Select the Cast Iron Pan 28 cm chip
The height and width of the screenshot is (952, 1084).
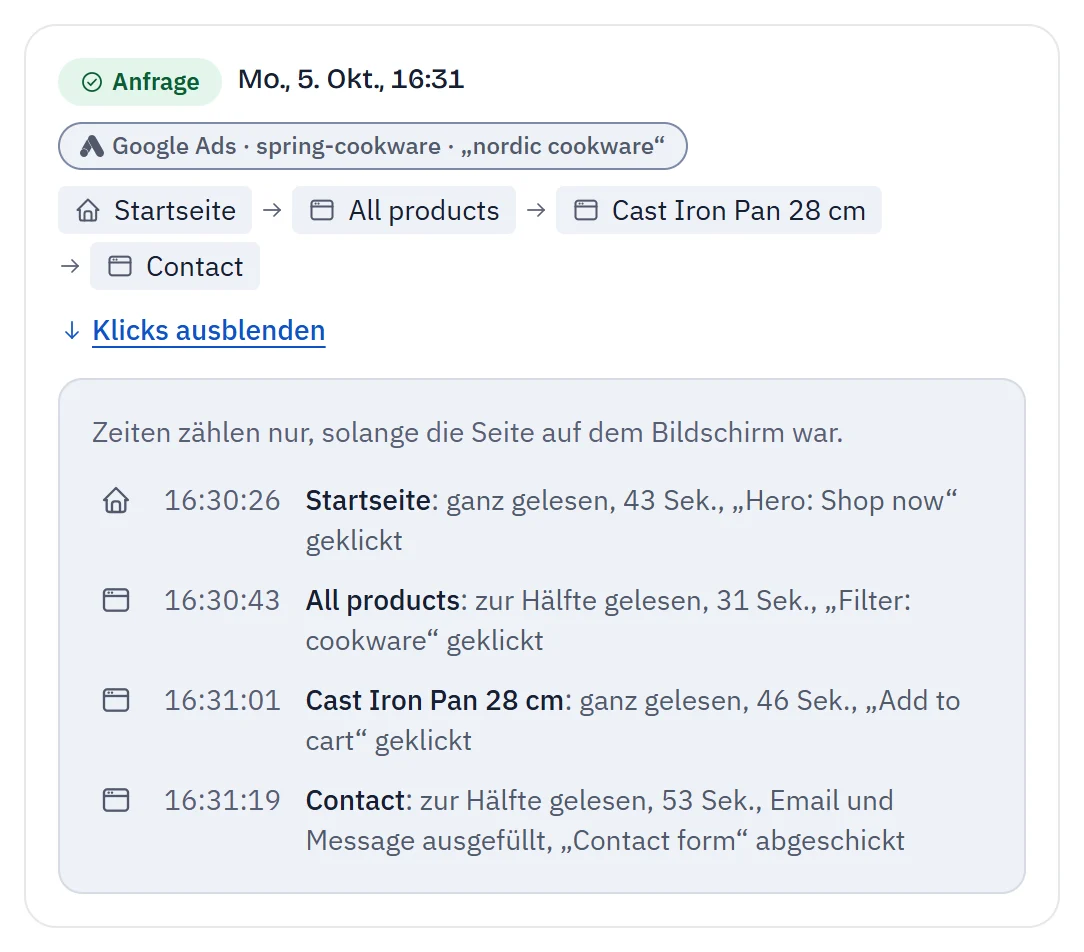(718, 210)
